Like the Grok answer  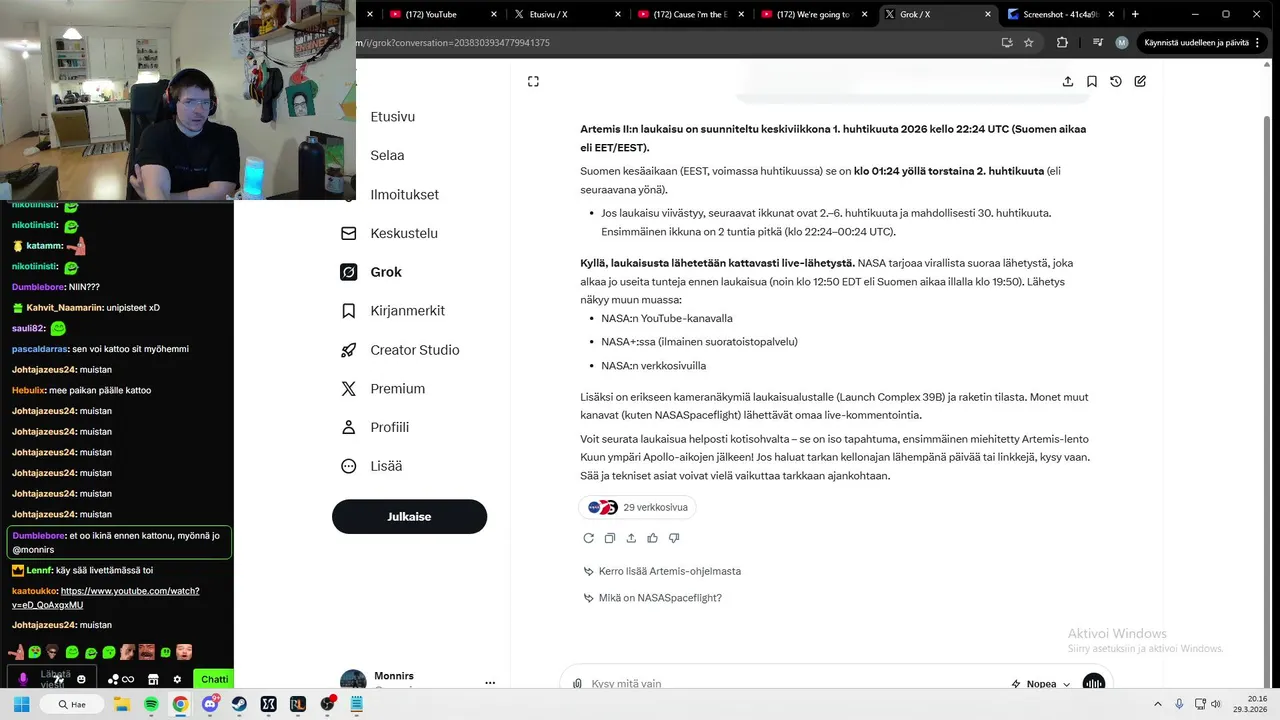[x=653, y=538]
